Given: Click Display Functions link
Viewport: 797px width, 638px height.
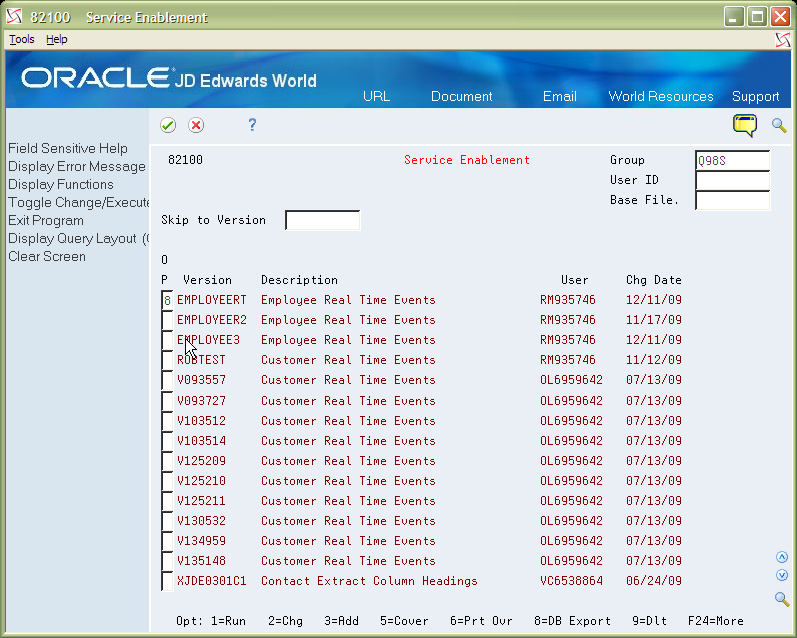Looking at the screenshot, I should [60, 184].
